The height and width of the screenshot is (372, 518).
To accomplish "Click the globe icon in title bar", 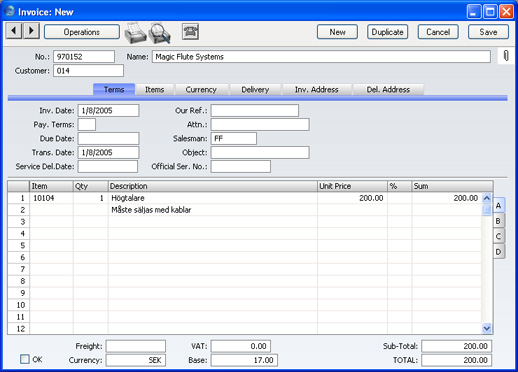I will pos(9,11).
